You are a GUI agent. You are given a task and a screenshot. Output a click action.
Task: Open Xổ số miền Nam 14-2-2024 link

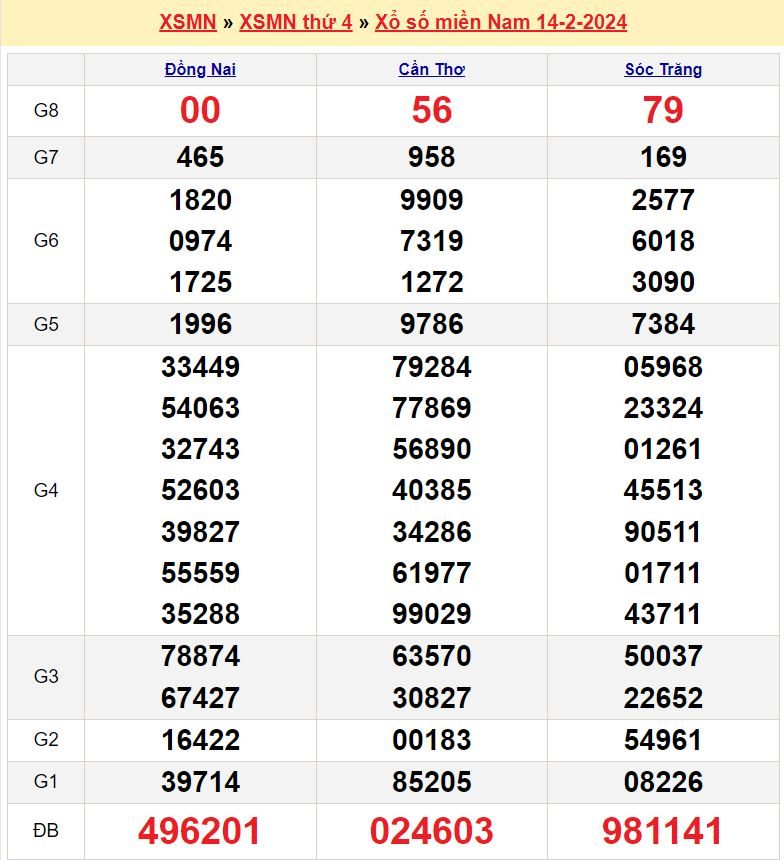click(500, 22)
